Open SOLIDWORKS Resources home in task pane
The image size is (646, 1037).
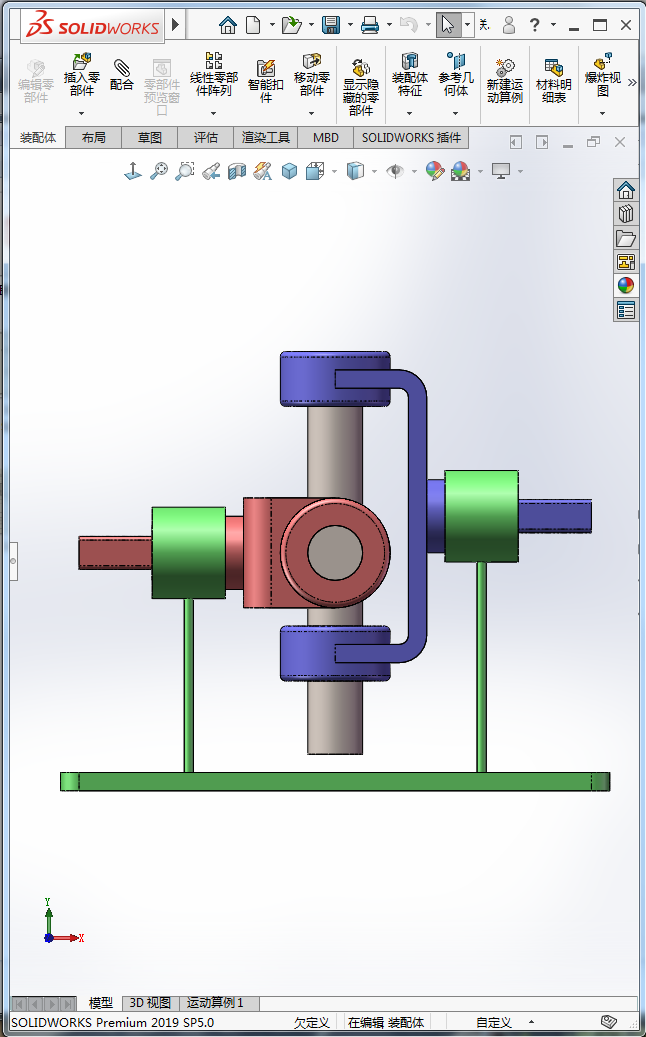click(626, 190)
